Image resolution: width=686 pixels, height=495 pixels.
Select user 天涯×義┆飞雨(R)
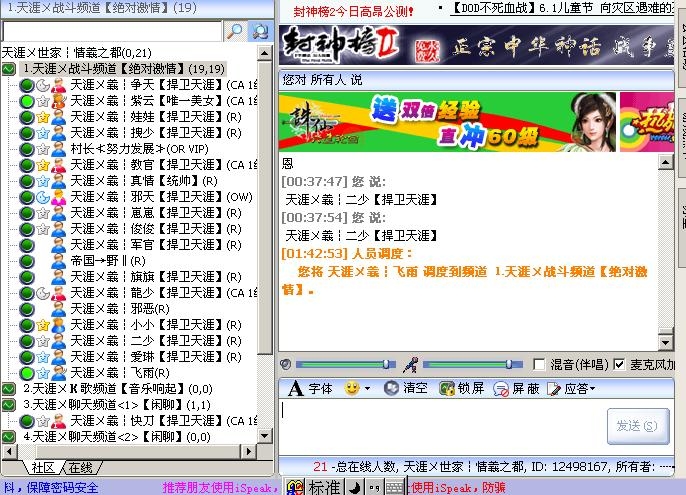[x=120, y=373]
